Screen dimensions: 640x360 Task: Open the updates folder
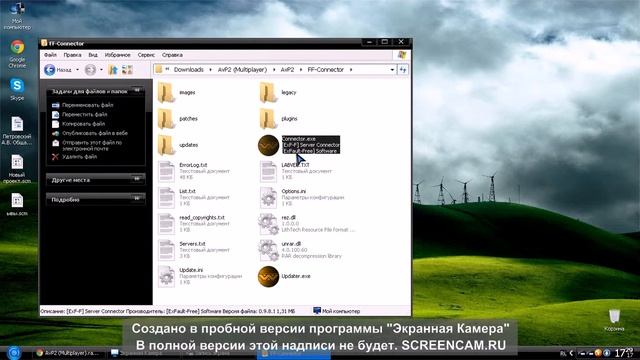[x=166, y=145]
